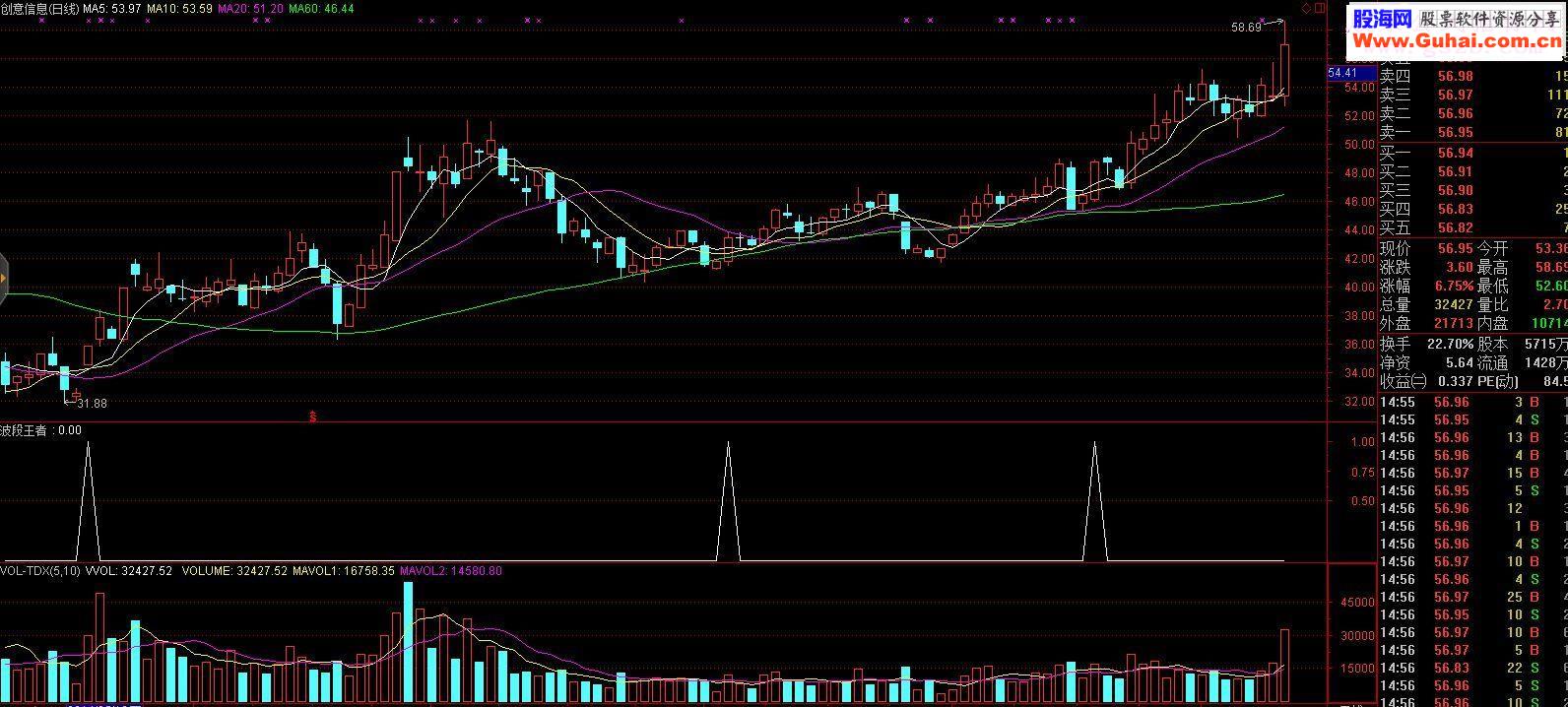Image resolution: width=1568 pixels, height=707 pixels.
Task: Click the 量比 volume ratio field
Action: coord(1523,305)
